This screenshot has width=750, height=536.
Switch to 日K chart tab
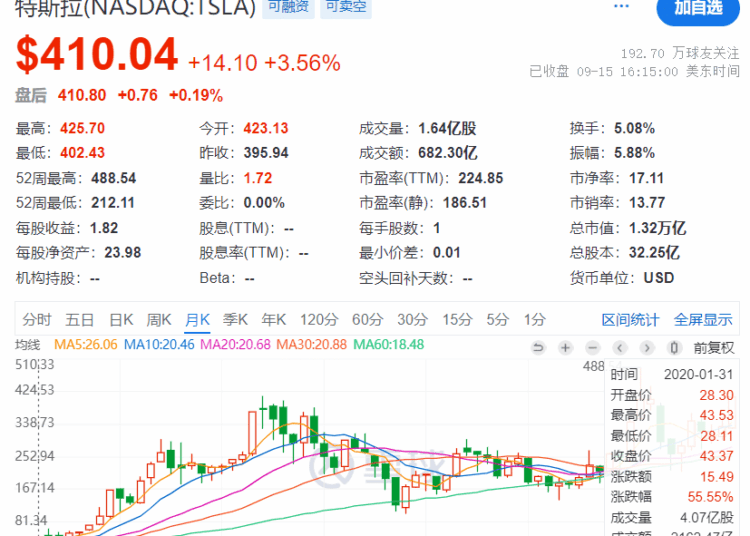[x=121, y=319]
